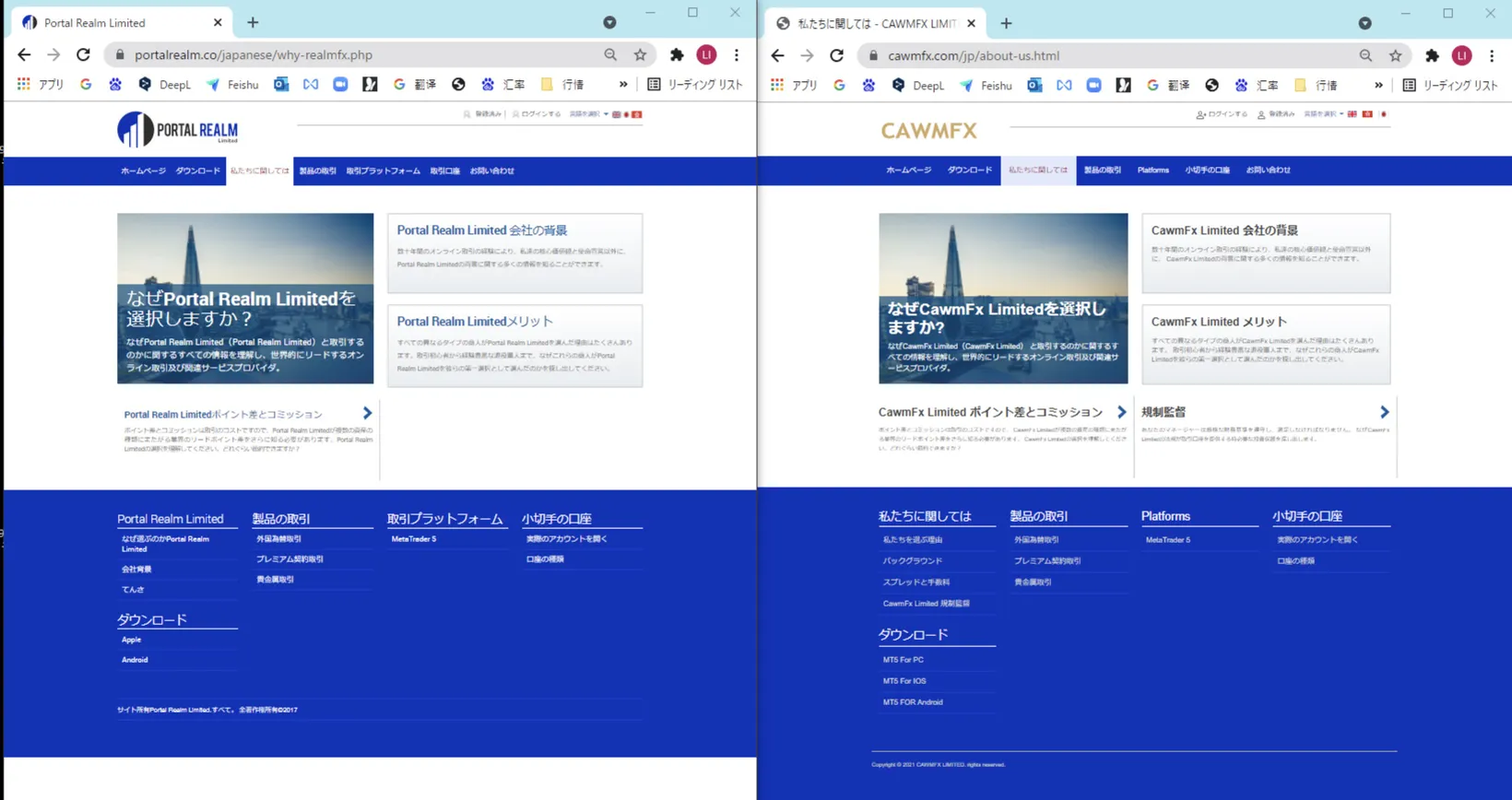The width and height of the screenshot is (1512, 800).
Task: Go back in the Portal Realm window
Action: [24, 55]
